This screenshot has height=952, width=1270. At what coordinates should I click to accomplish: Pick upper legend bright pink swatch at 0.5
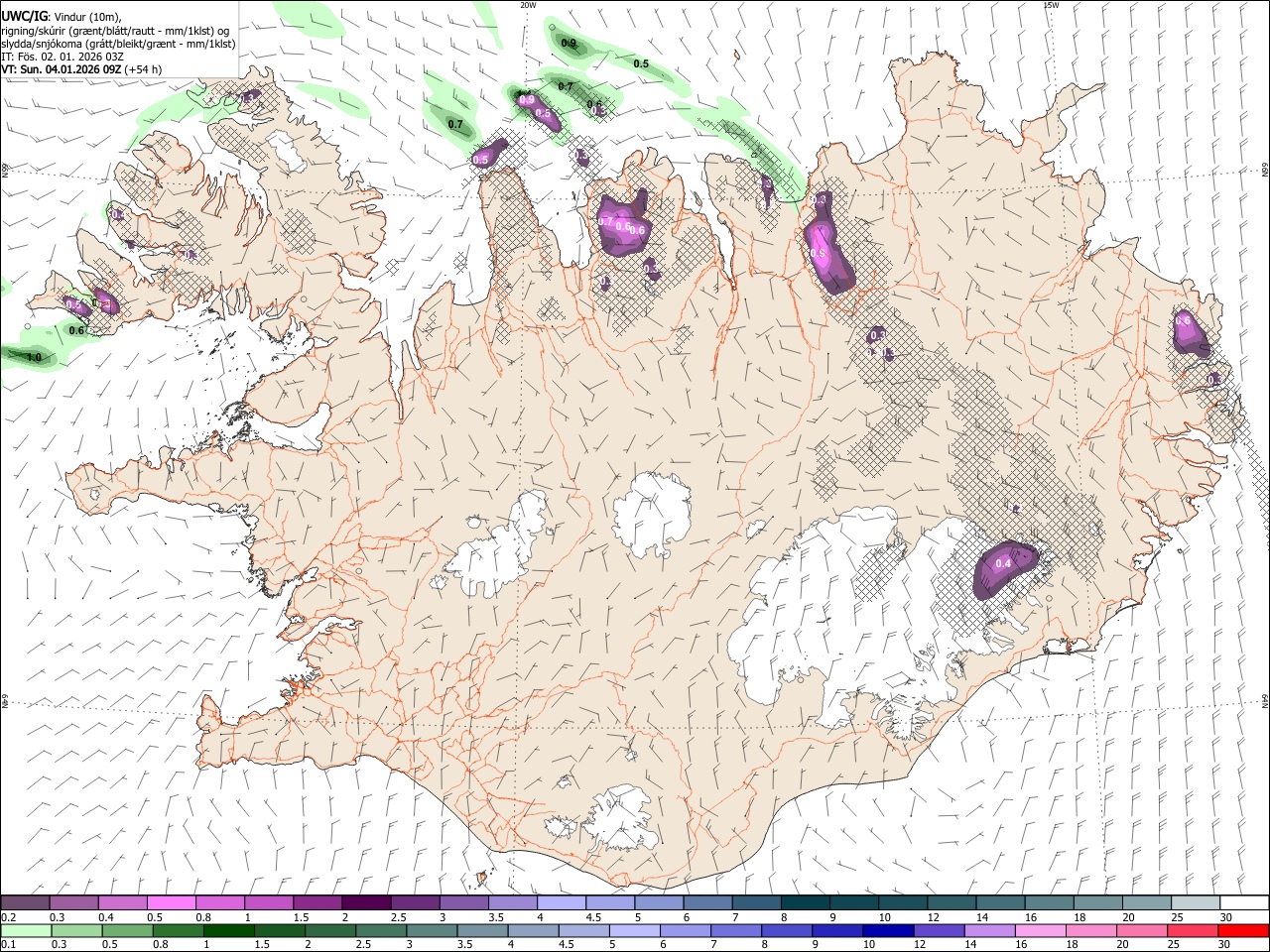(x=171, y=903)
